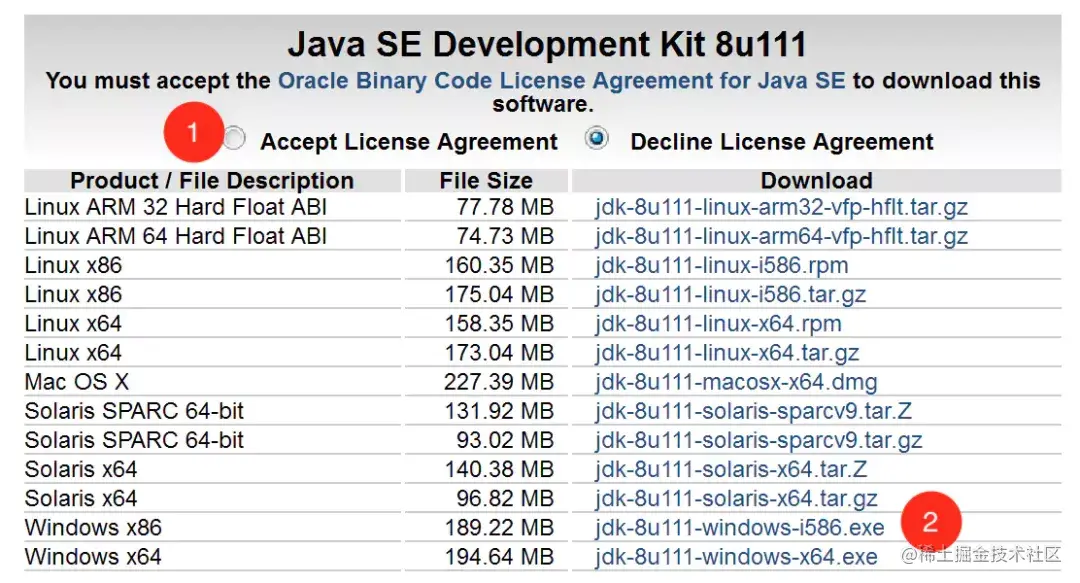Screen dimensions: 1080x583
Task: Click the 96.82 MB file size
Action: pos(505,498)
